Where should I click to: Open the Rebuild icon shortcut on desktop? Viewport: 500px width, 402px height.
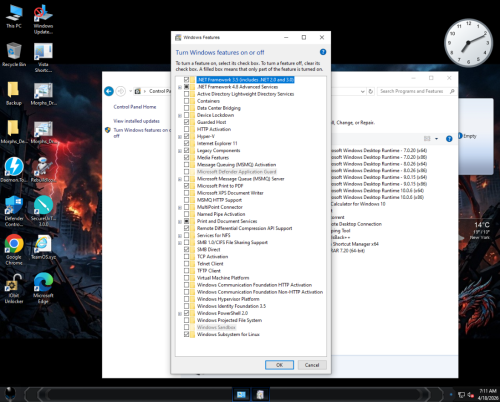[x=43, y=170]
